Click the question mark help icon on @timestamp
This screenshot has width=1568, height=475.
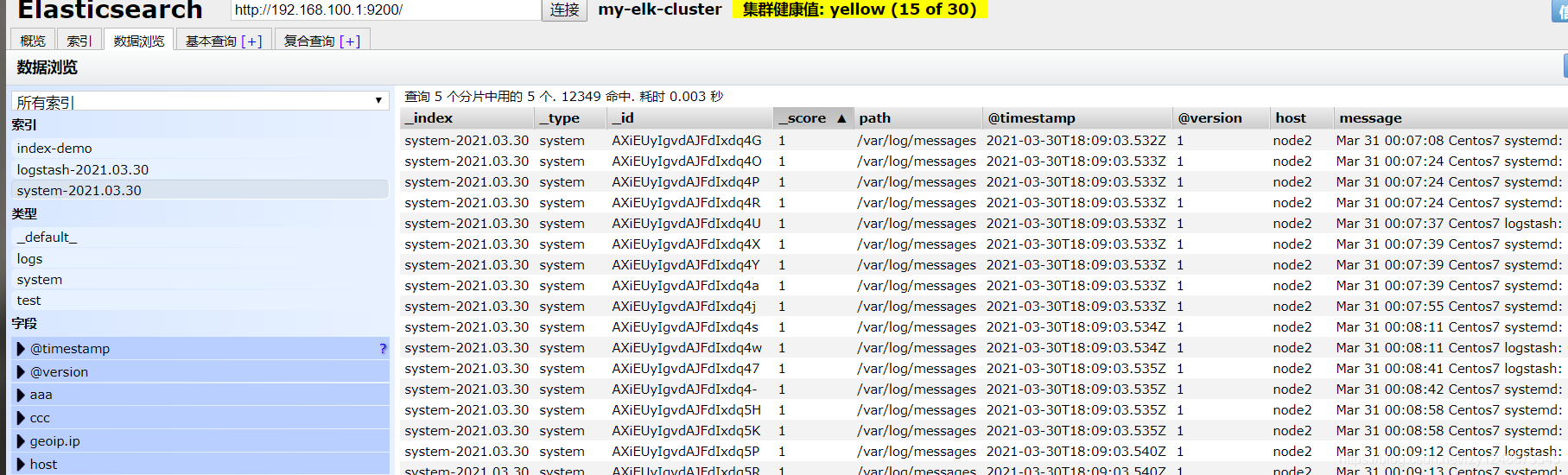[383, 348]
